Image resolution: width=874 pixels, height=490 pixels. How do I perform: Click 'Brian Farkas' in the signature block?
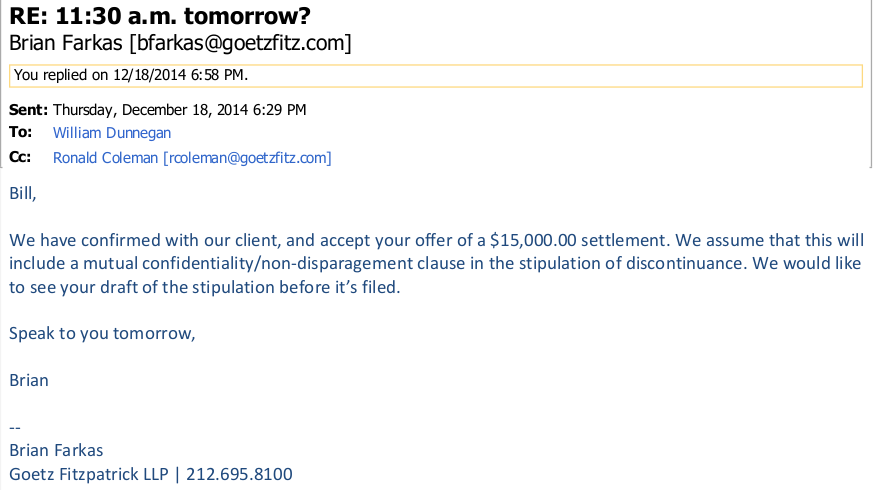[x=56, y=450]
